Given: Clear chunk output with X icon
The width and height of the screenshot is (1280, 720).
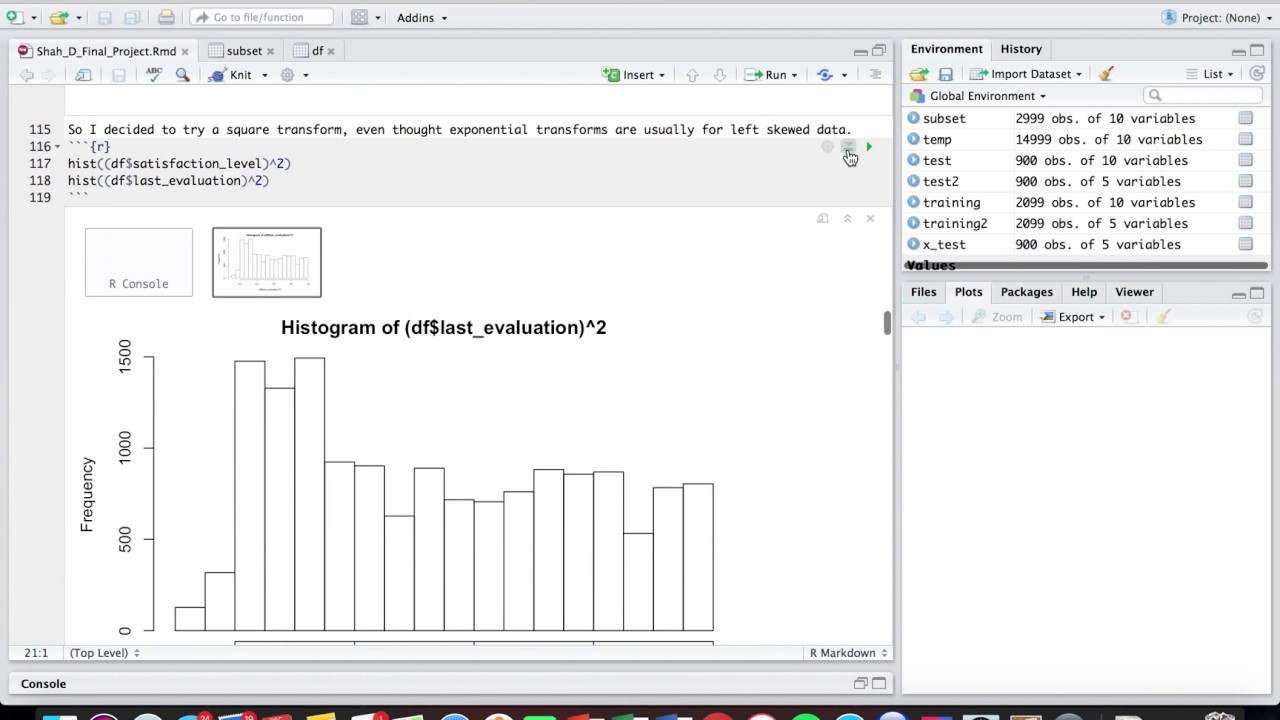Looking at the screenshot, I should tap(870, 218).
